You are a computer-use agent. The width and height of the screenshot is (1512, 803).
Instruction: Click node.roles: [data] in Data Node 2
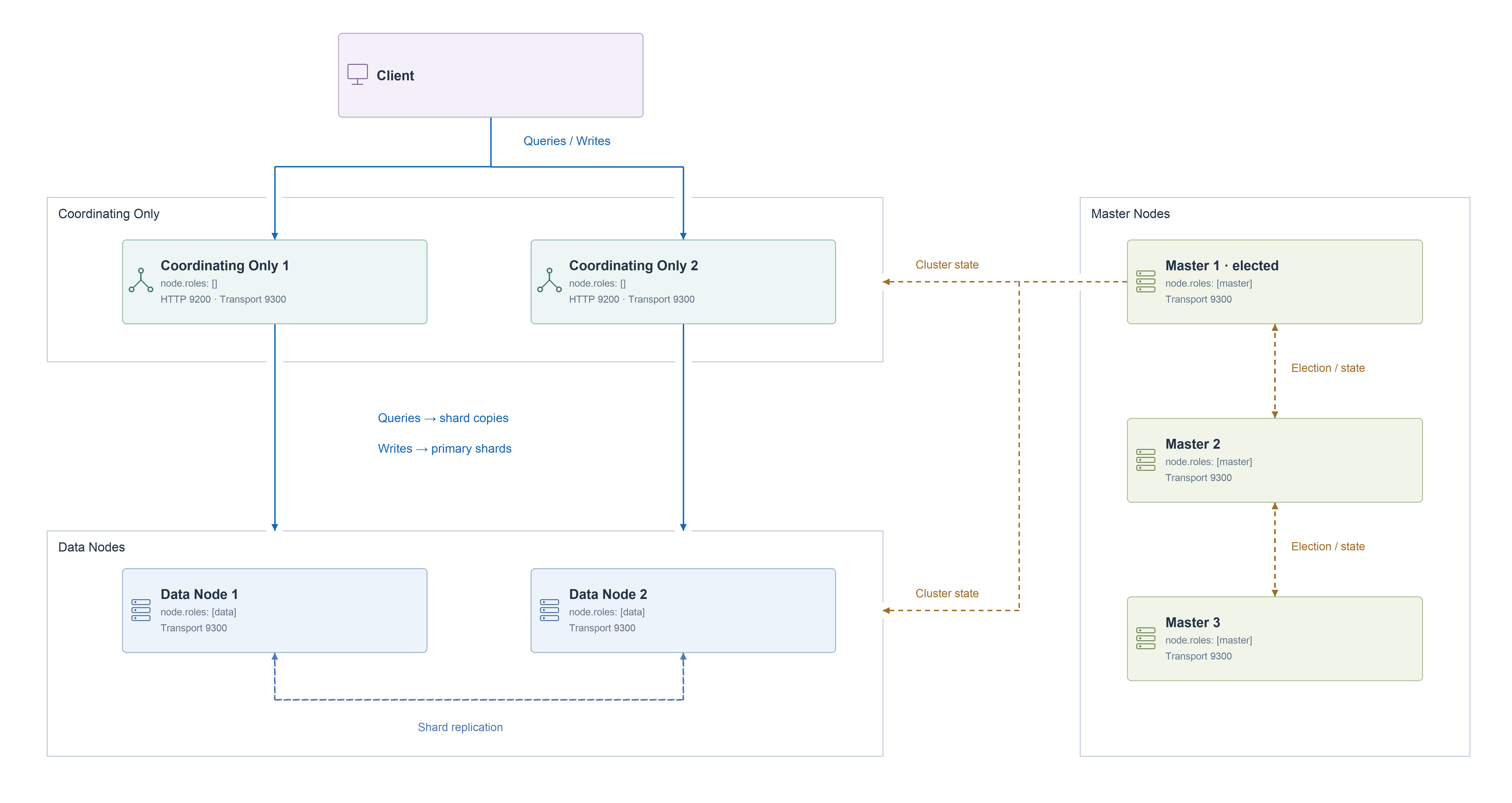[607, 612]
